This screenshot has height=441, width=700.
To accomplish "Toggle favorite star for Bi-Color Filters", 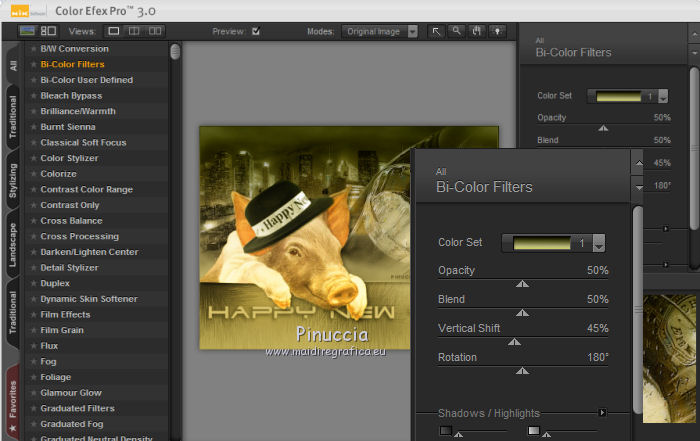I will click(x=33, y=64).
